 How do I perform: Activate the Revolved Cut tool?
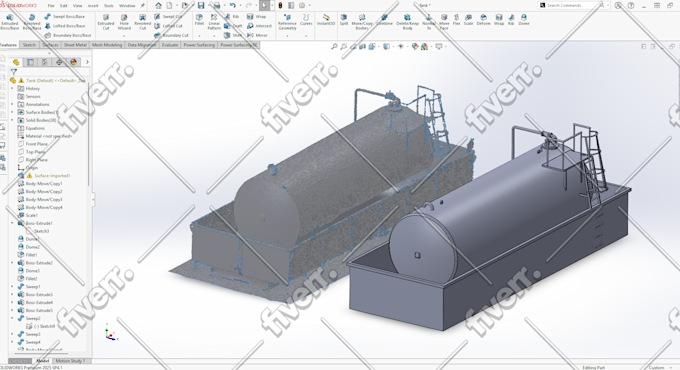pyautogui.click(x=142, y=22)
